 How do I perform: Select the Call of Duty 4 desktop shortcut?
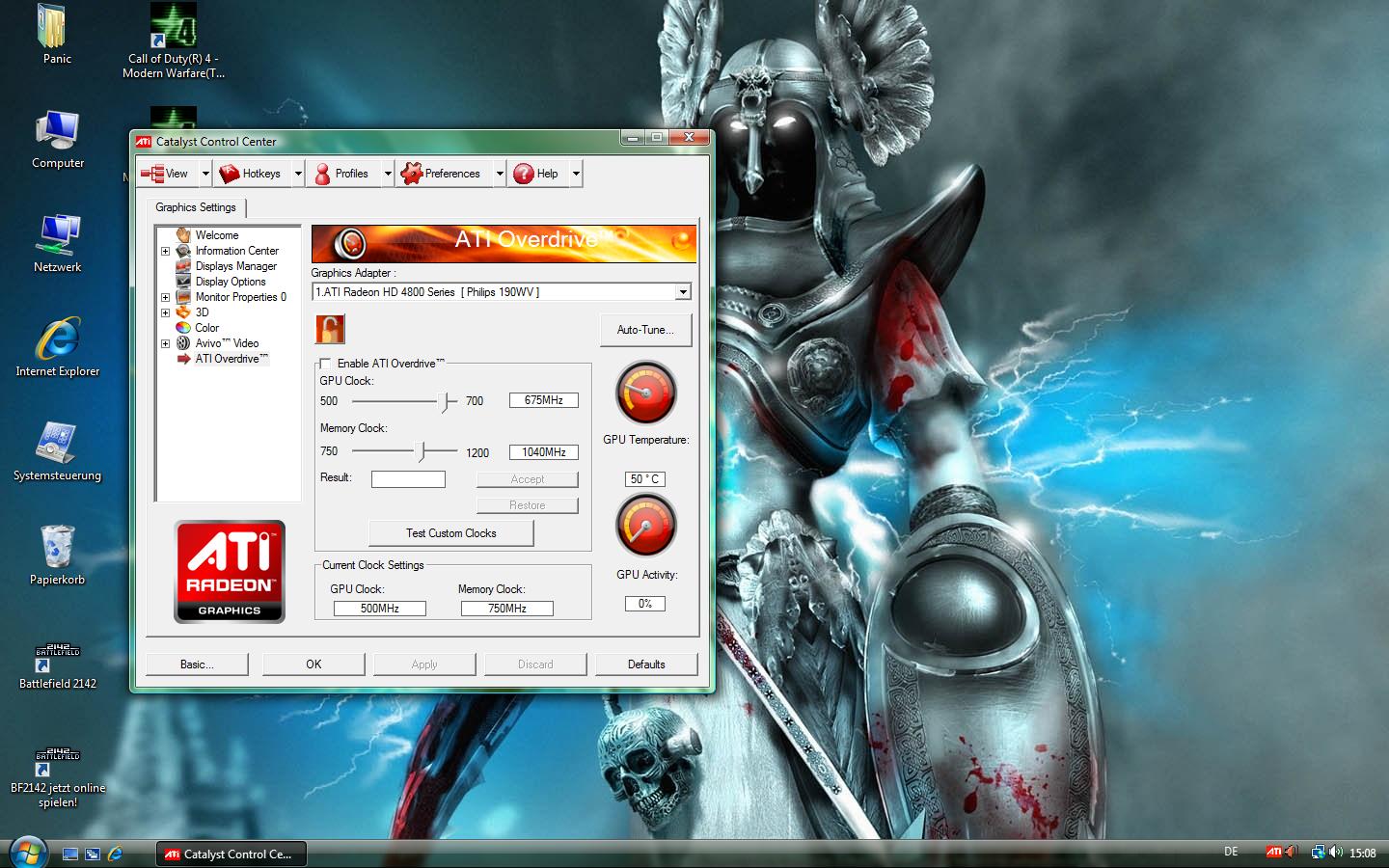coord(174,41)
